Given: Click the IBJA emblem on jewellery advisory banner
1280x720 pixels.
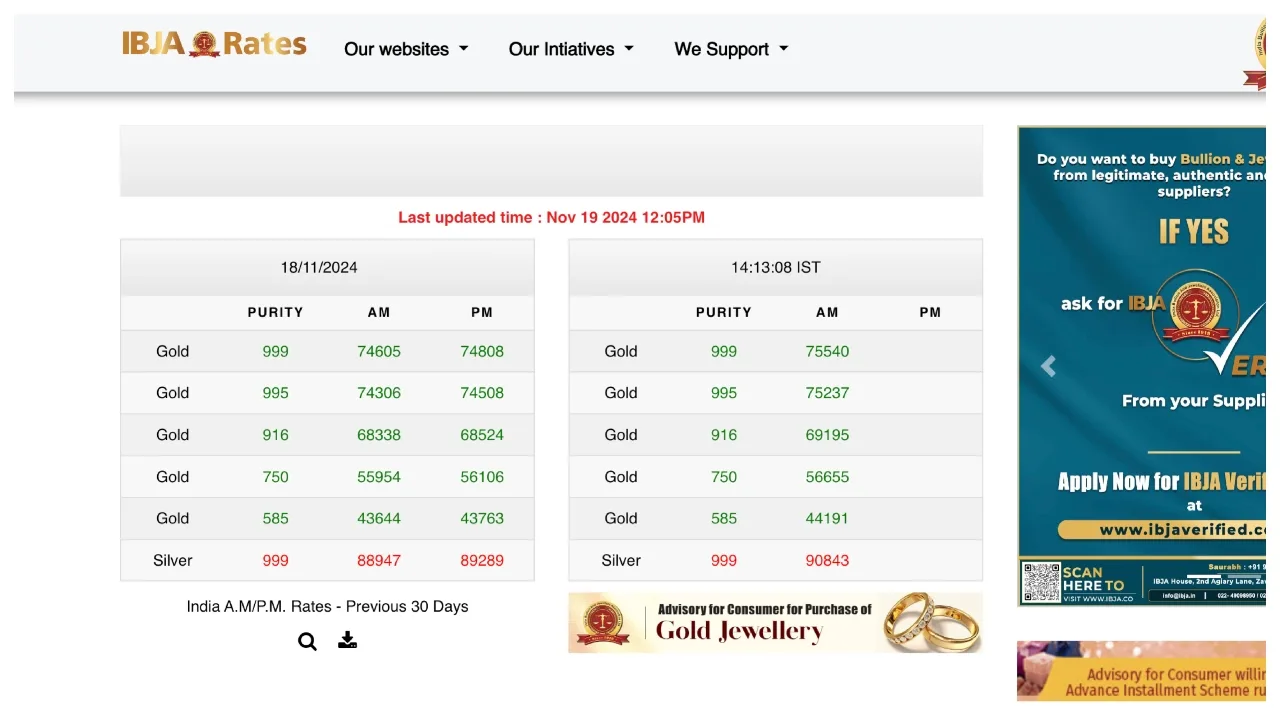Looking at the screenshot, I should [603, 622].
